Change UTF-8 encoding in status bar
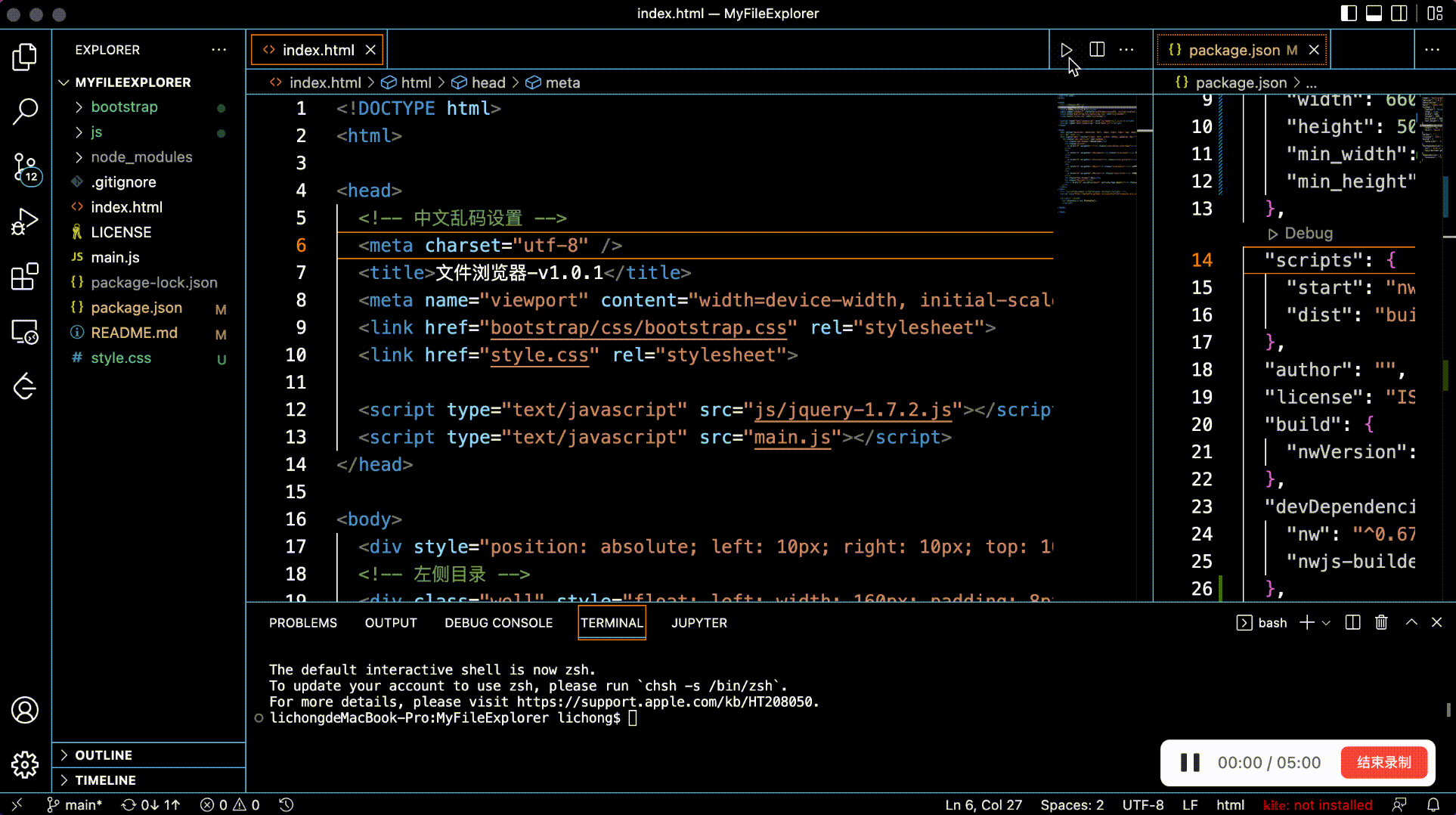Image resolution: width=1456 pixels, height=815 pixels. coord(1142,804)
